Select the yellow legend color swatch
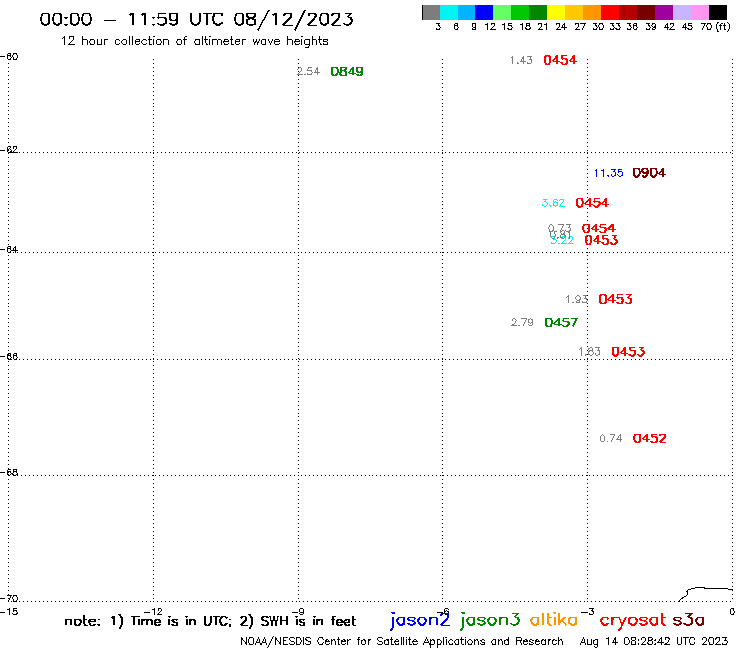 [x=556, y=12]
